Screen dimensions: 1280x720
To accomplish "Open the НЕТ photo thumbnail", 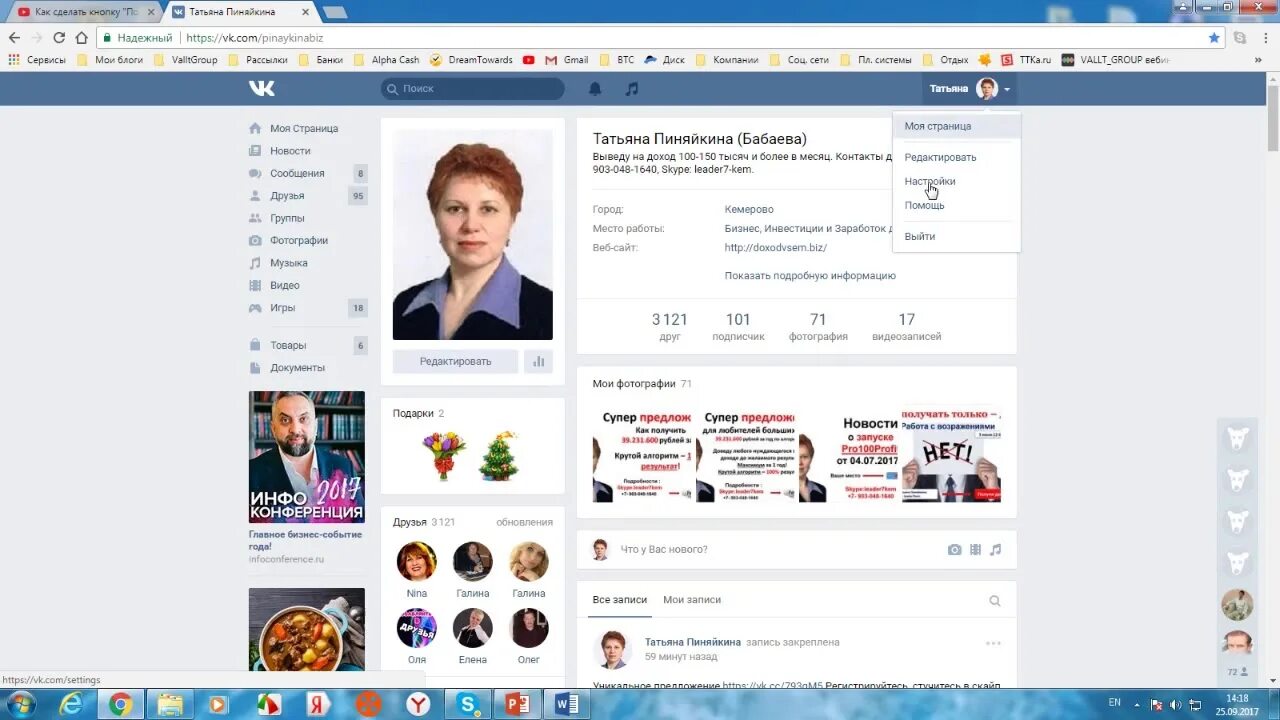I will pyautogui.click(x=951, y=454).
